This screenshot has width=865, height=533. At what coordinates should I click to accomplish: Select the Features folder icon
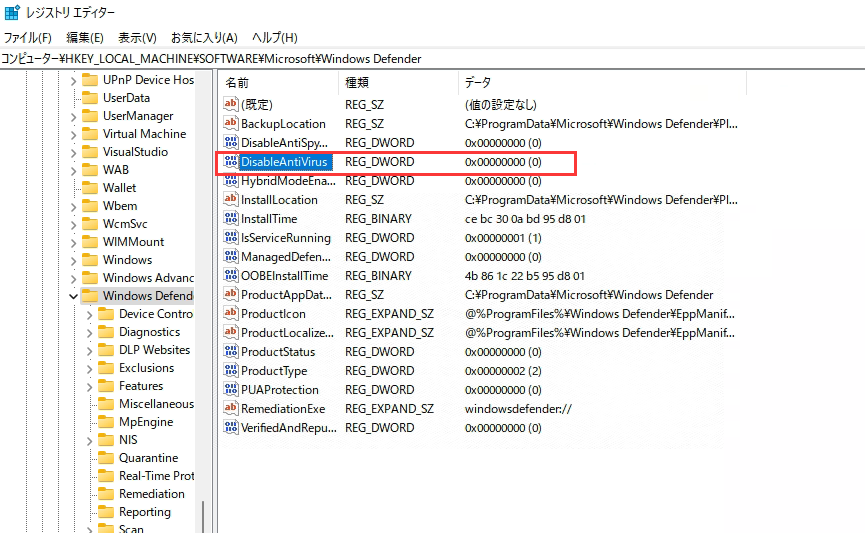[x=105, y=386]
